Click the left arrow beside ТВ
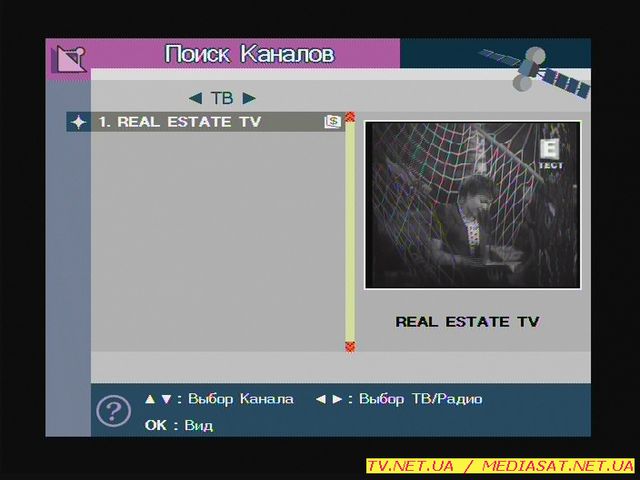The width and height of the screenshot is (640, 480). pyautogui.click(x=196, y=98)
